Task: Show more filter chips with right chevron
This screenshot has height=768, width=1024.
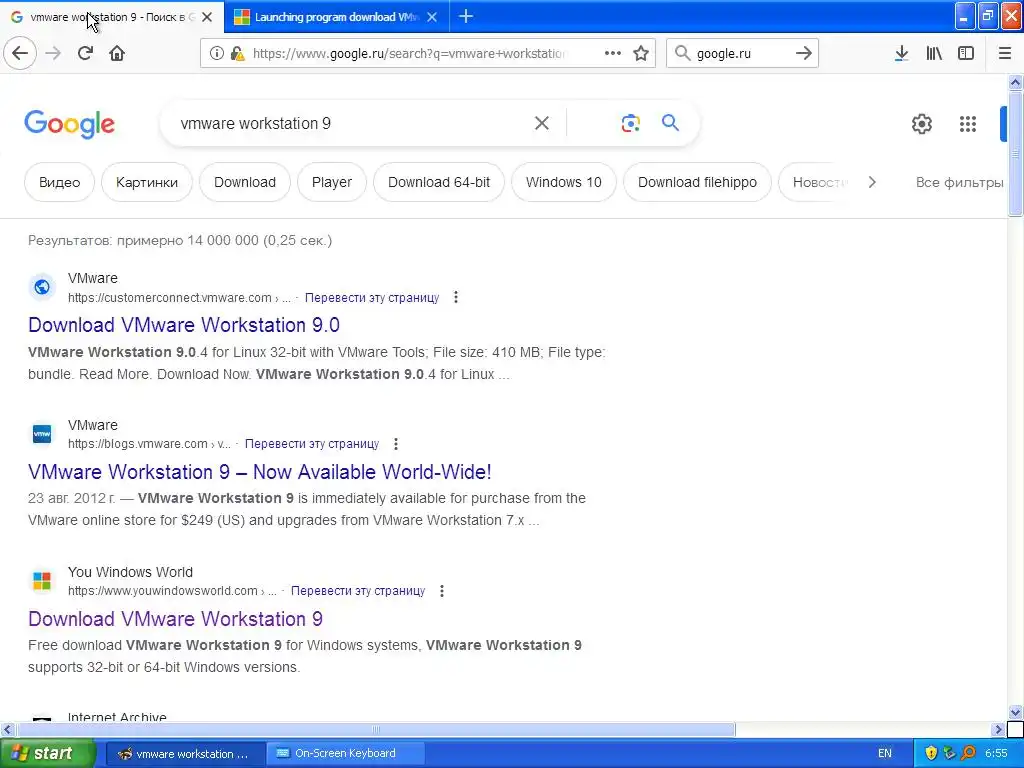Action: (872, 182)
